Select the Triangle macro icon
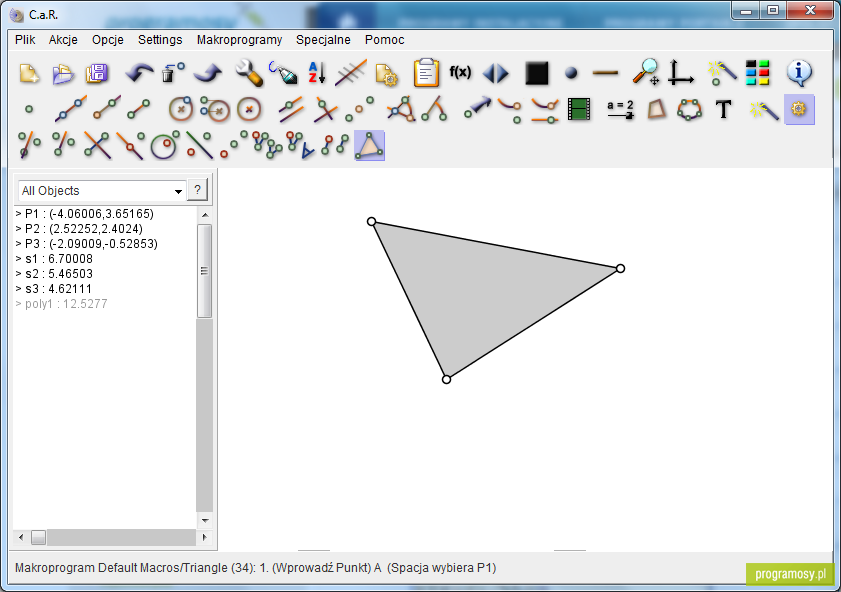Screen dimensions: 841x592 370,145
